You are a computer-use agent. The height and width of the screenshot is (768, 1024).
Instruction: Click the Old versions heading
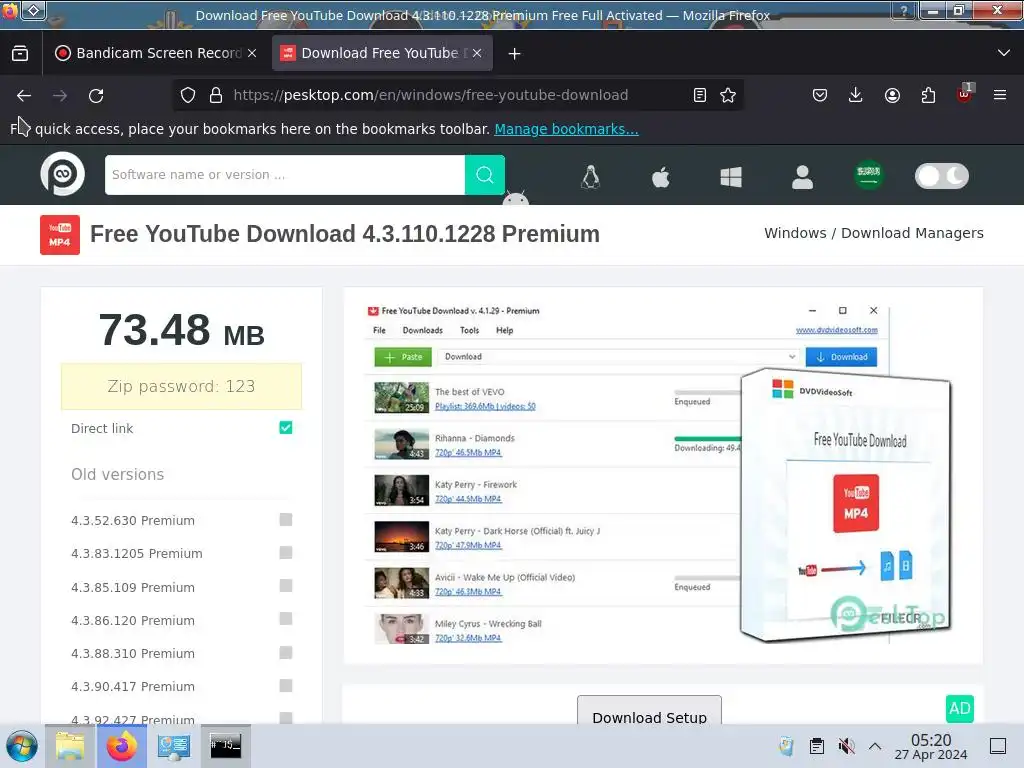[x=118, y=474]
